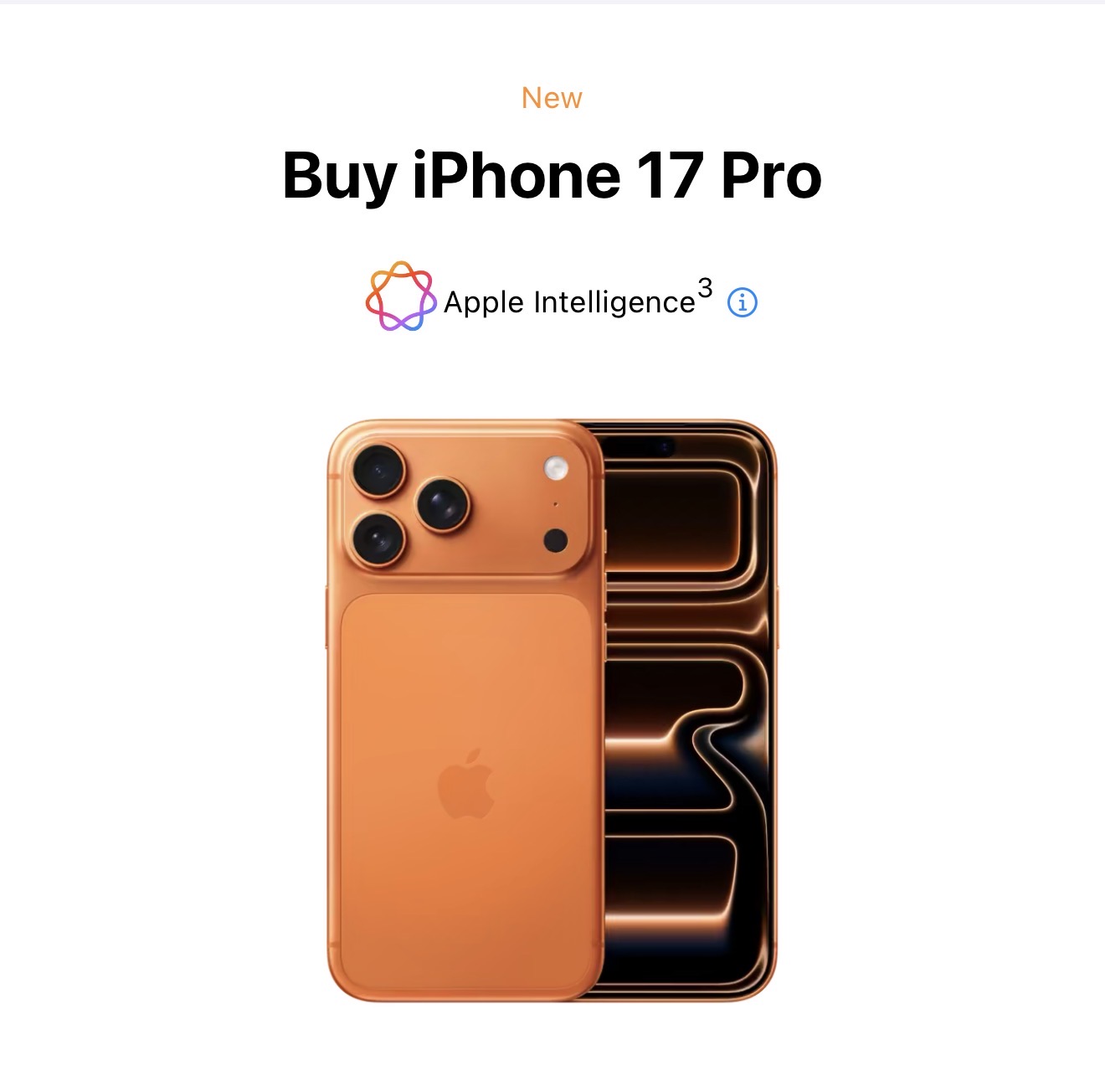Screen dimensions: 1105x1092
Task: Open footnote 3 beside Apple Intelligence
Action: point(705,289)
